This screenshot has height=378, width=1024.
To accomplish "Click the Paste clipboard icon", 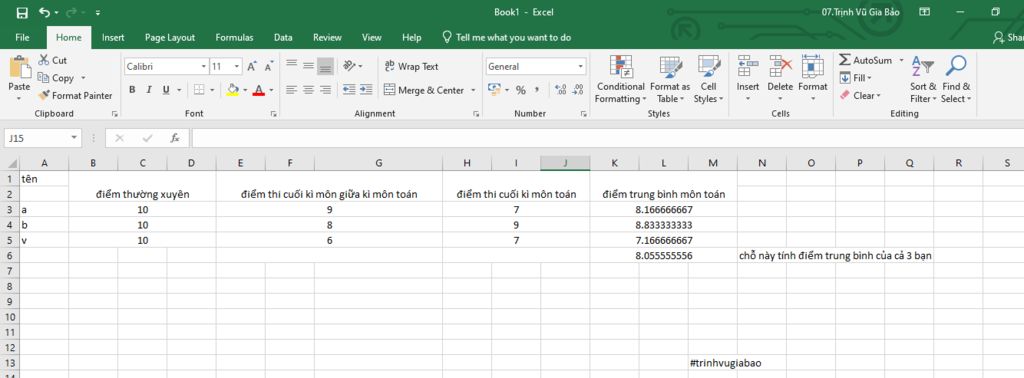I will [x=20, y=68].
